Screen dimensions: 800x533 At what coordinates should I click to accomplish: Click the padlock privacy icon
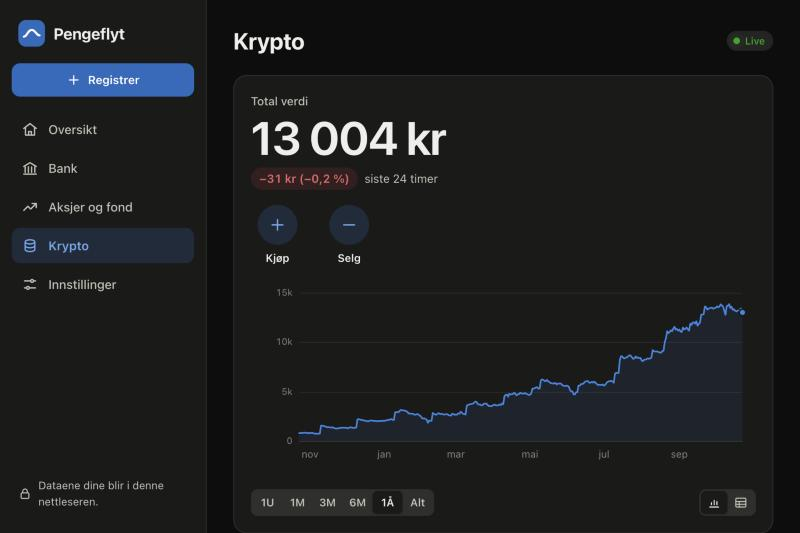(25, 494)
